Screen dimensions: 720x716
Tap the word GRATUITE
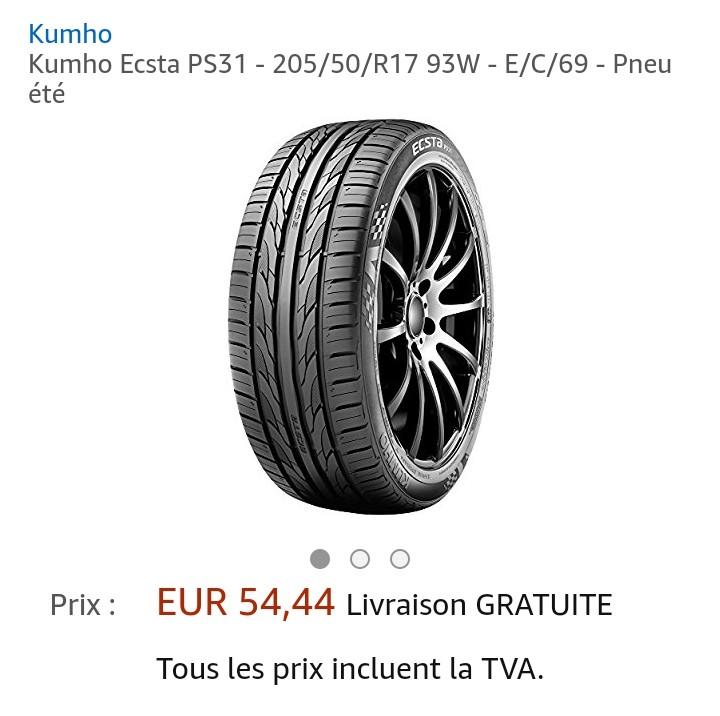pyautogui.click(x=544, y=604)
